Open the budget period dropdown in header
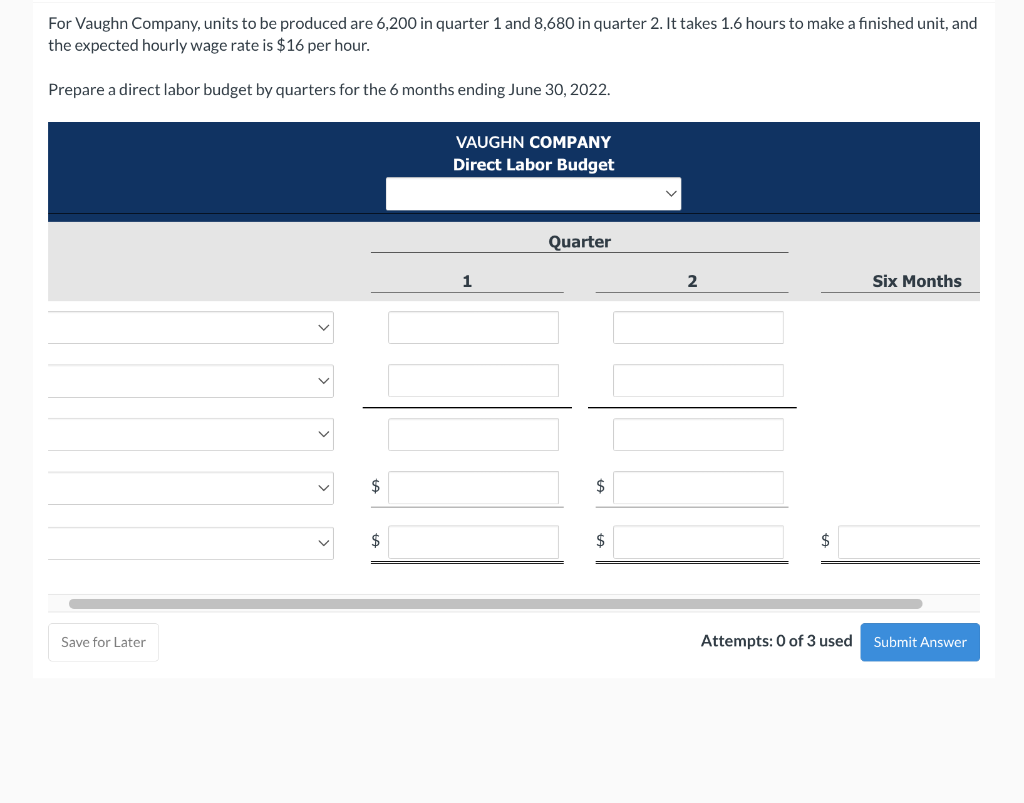Screen dimensions: 1024x803 tap(533, 194)
